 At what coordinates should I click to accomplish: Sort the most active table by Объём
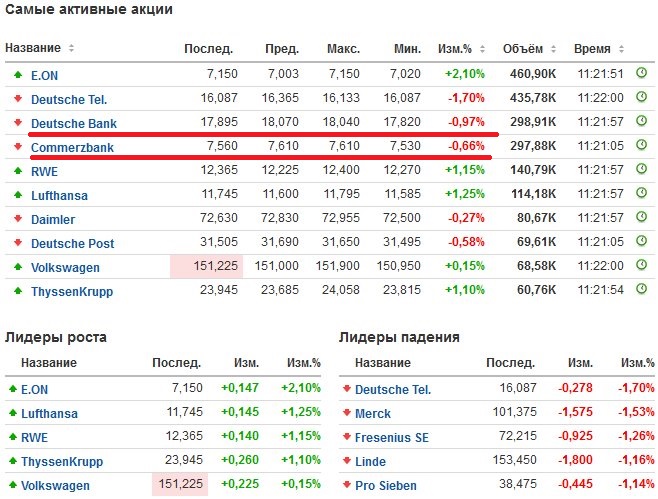pos(522,48)
